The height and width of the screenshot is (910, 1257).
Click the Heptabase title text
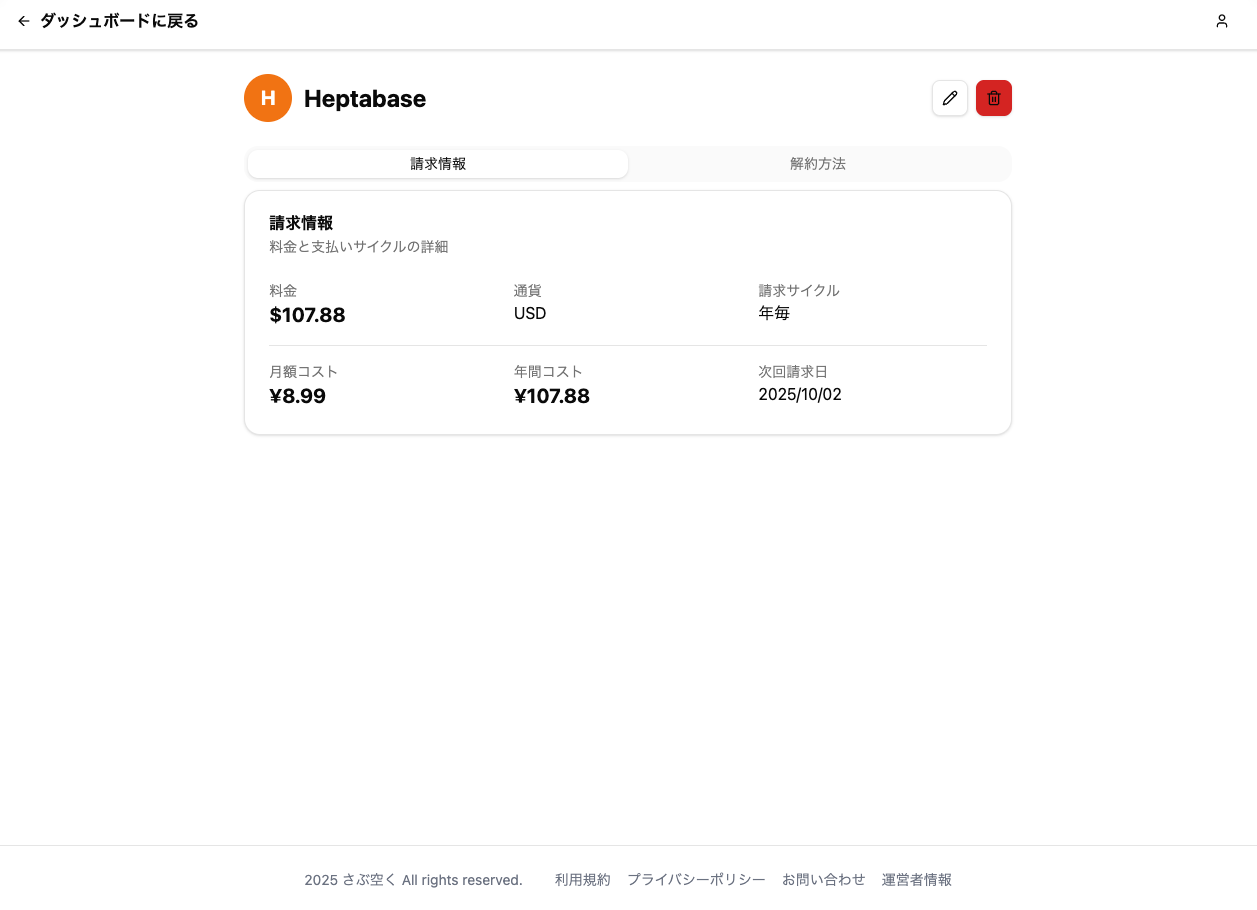coord(365,98)
